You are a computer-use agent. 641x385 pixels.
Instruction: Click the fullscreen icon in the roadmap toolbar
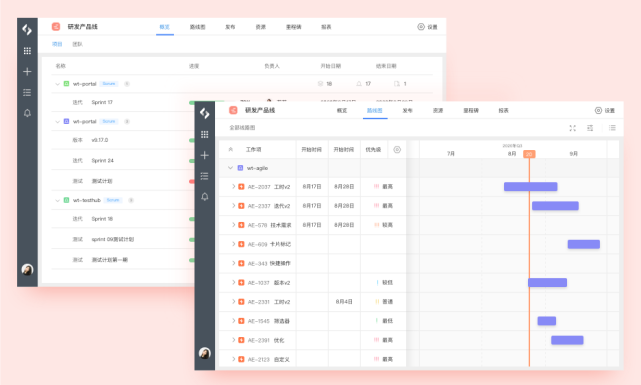[x=572, y=128]
